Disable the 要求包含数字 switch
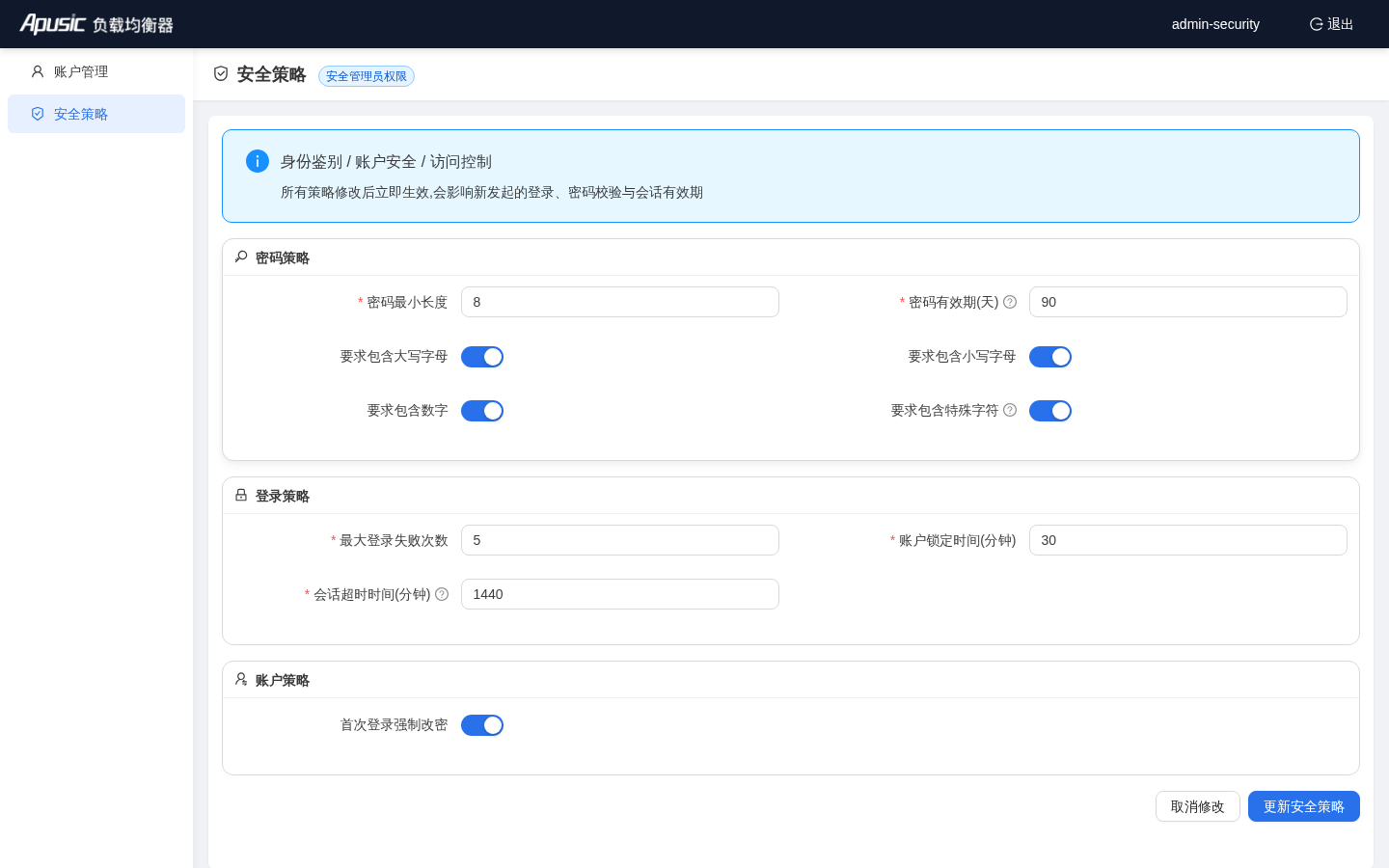The height and width of the screenshot is (868, 1389). coord(482,411)
